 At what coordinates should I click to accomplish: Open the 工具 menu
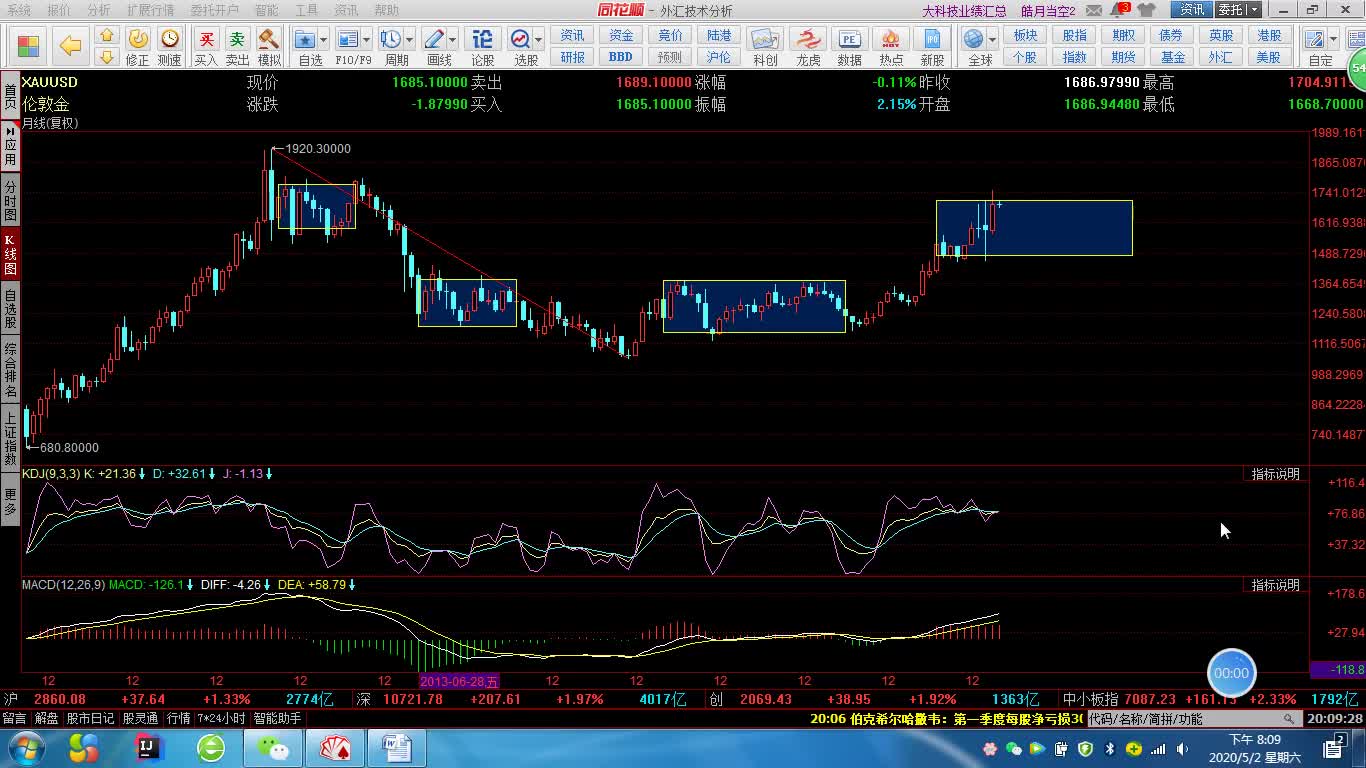(x=306, y=10)
